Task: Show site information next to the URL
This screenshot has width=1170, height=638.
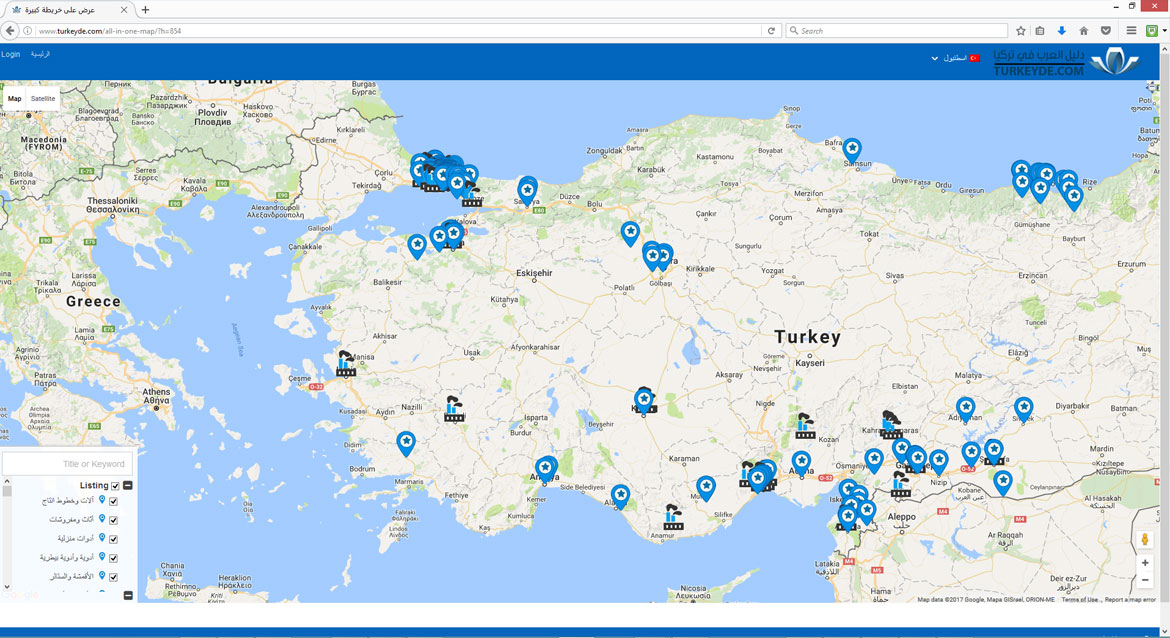Action: click(28, 31)
